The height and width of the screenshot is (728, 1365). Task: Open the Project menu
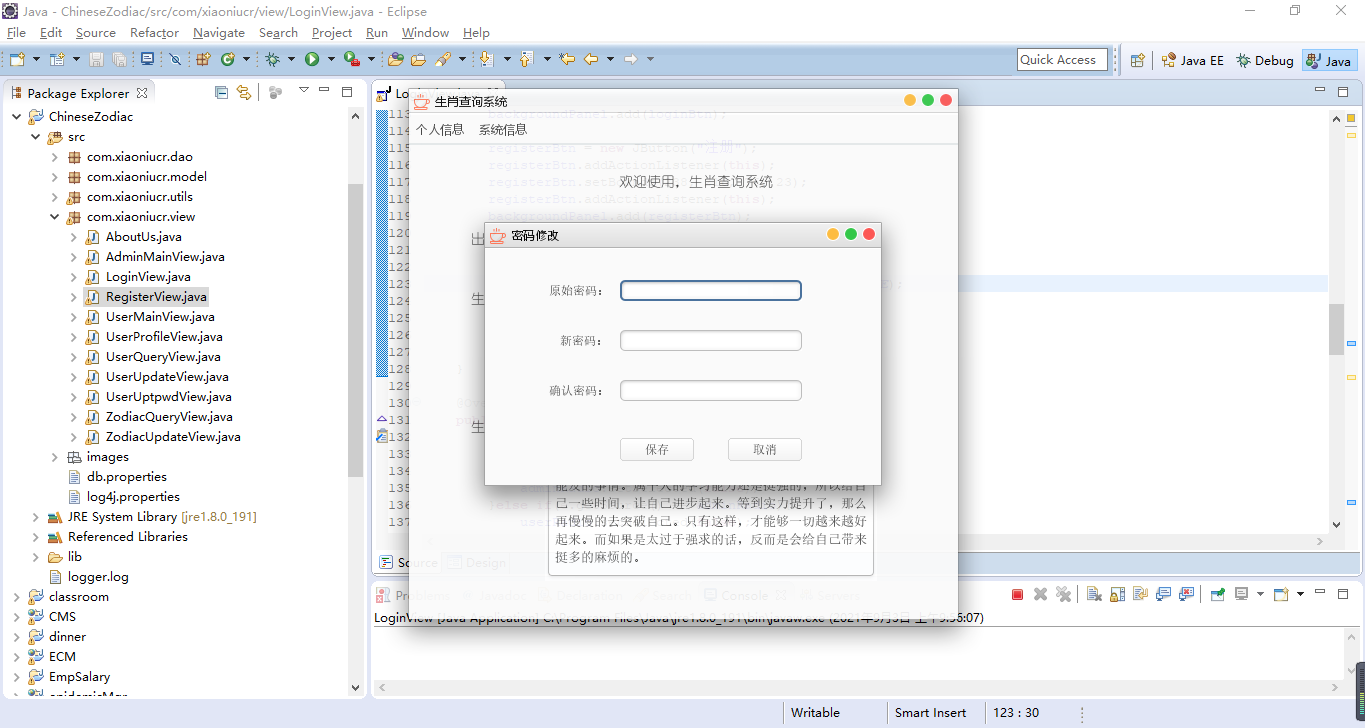click(332, 33)
